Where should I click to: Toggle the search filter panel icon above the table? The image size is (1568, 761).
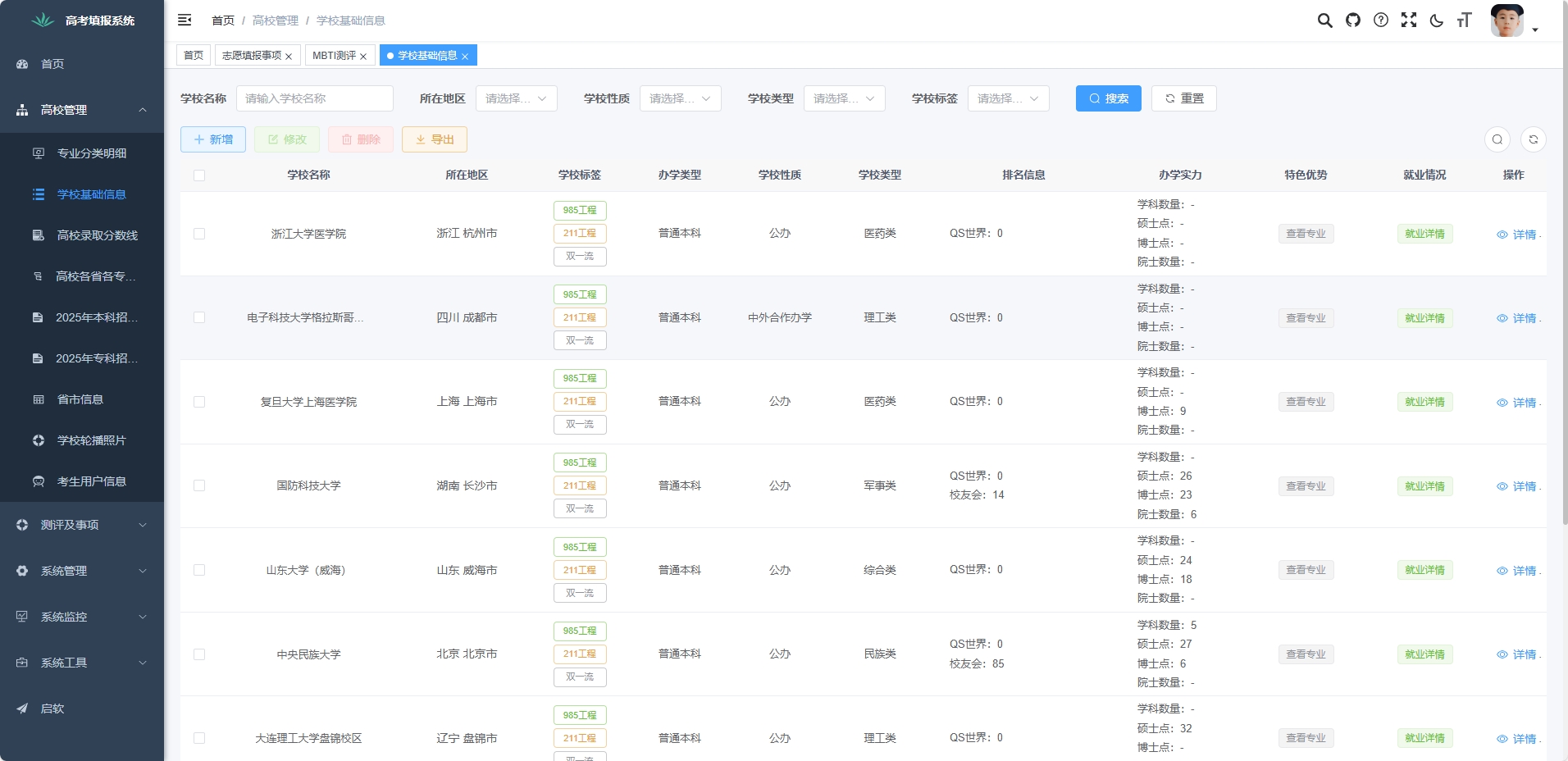click(x=1498, y=139)
